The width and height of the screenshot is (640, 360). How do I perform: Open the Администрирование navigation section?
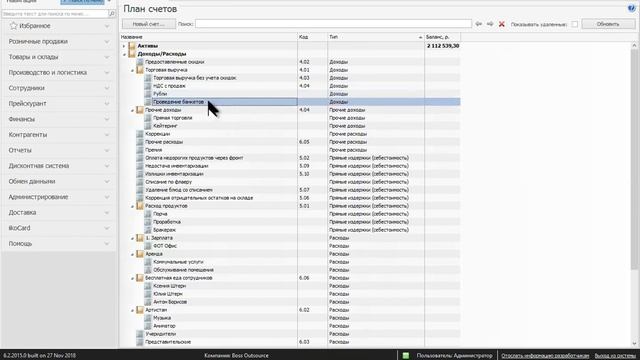click(x=59, y=197)
